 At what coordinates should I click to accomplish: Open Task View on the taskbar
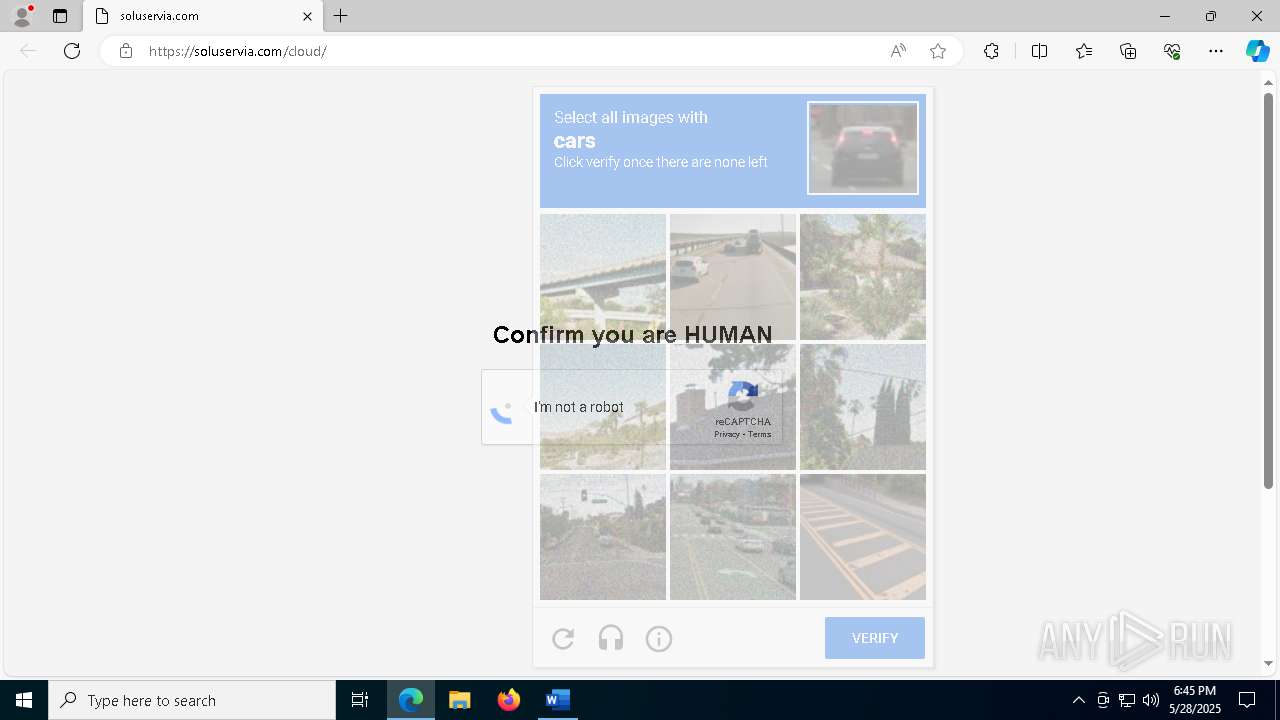coord(360,700)
